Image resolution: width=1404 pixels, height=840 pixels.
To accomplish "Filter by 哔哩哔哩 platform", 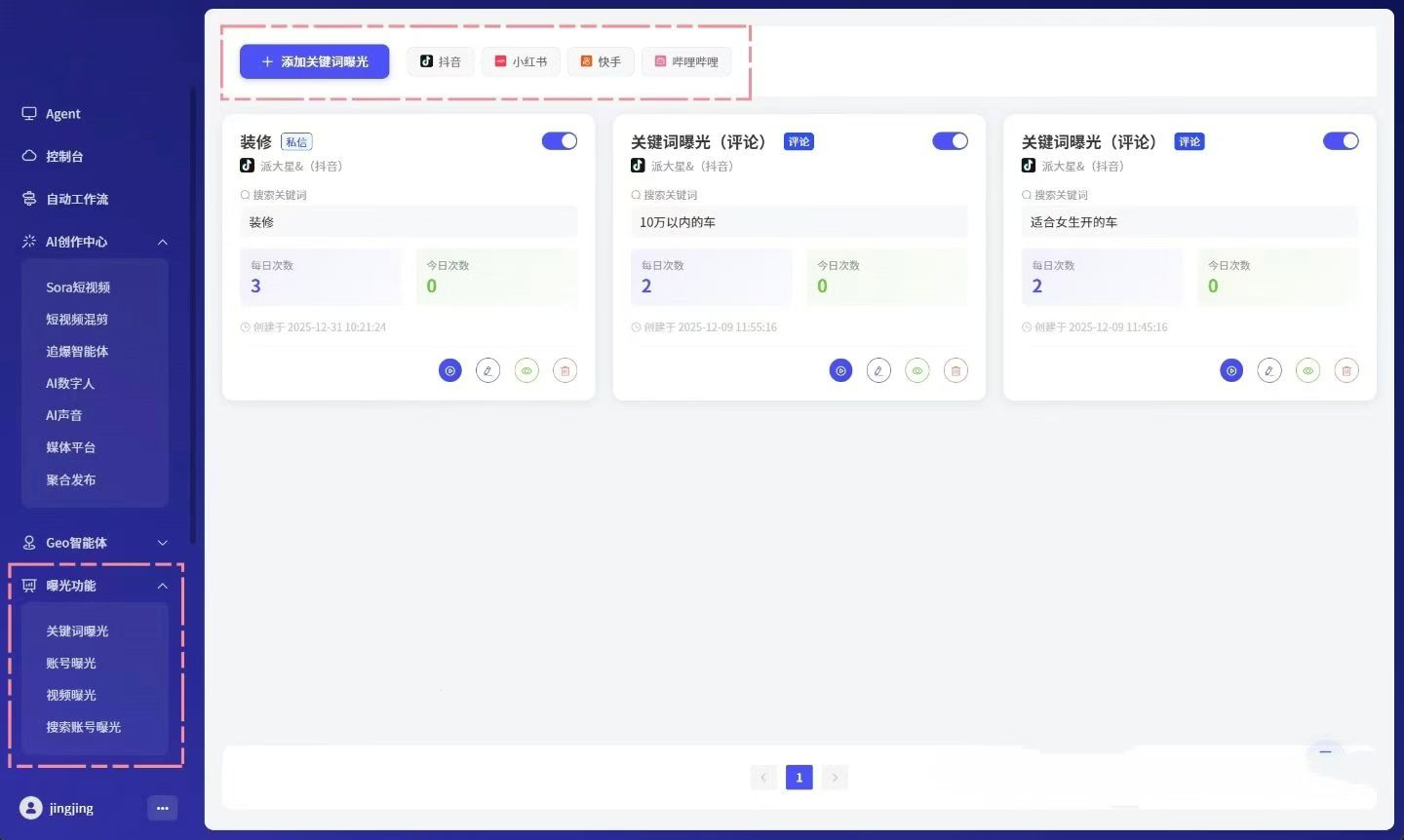I will coord(686,61).
